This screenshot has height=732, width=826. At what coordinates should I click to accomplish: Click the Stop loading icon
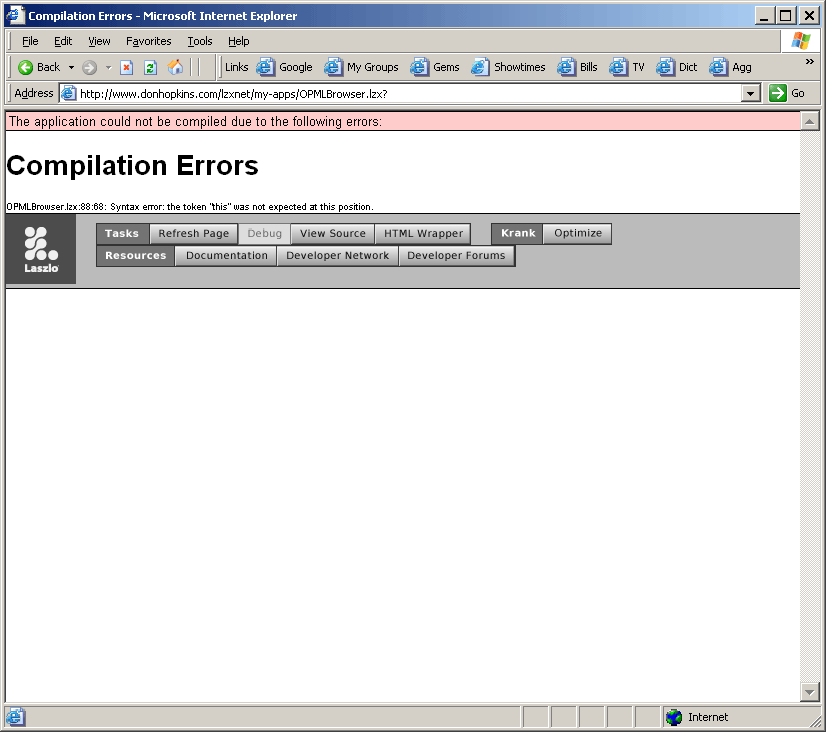point(127,67)
